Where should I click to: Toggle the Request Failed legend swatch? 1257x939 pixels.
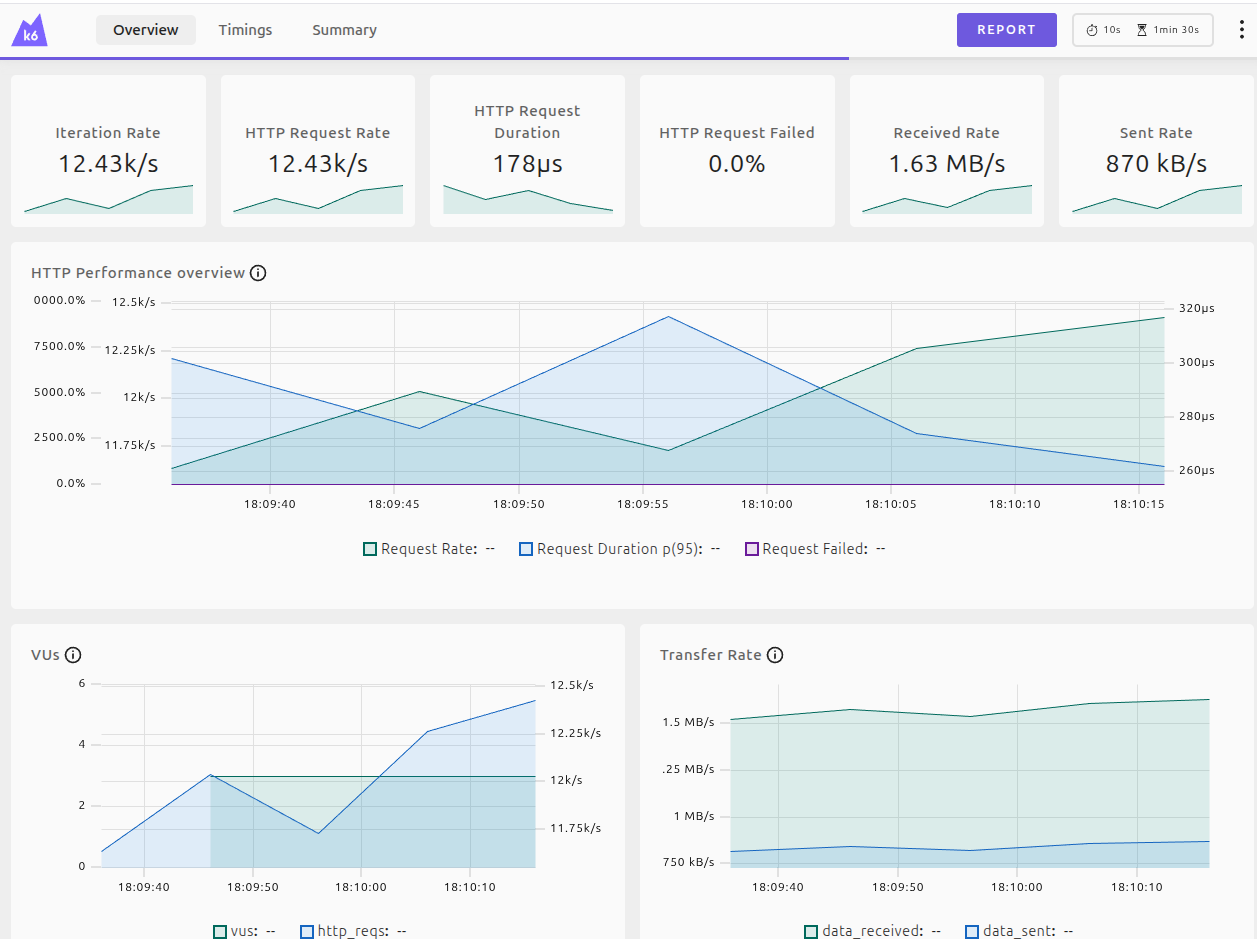pos(752,549)
